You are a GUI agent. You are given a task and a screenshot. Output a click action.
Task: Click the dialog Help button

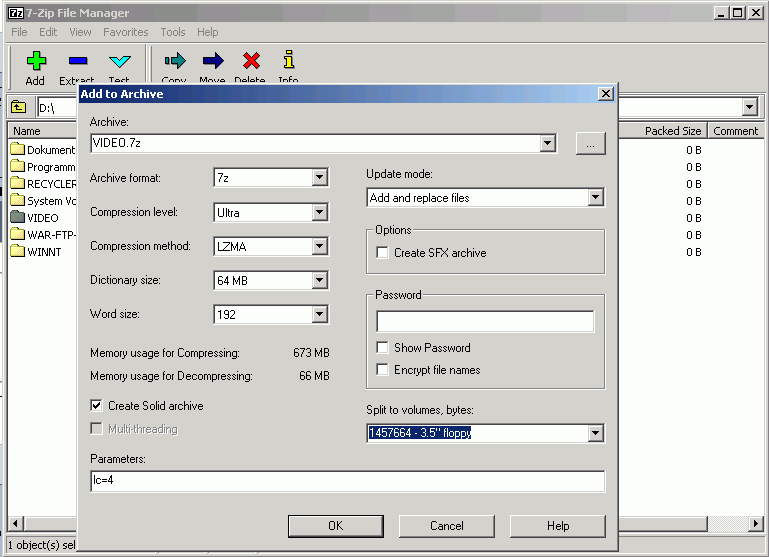coord(558,526)
